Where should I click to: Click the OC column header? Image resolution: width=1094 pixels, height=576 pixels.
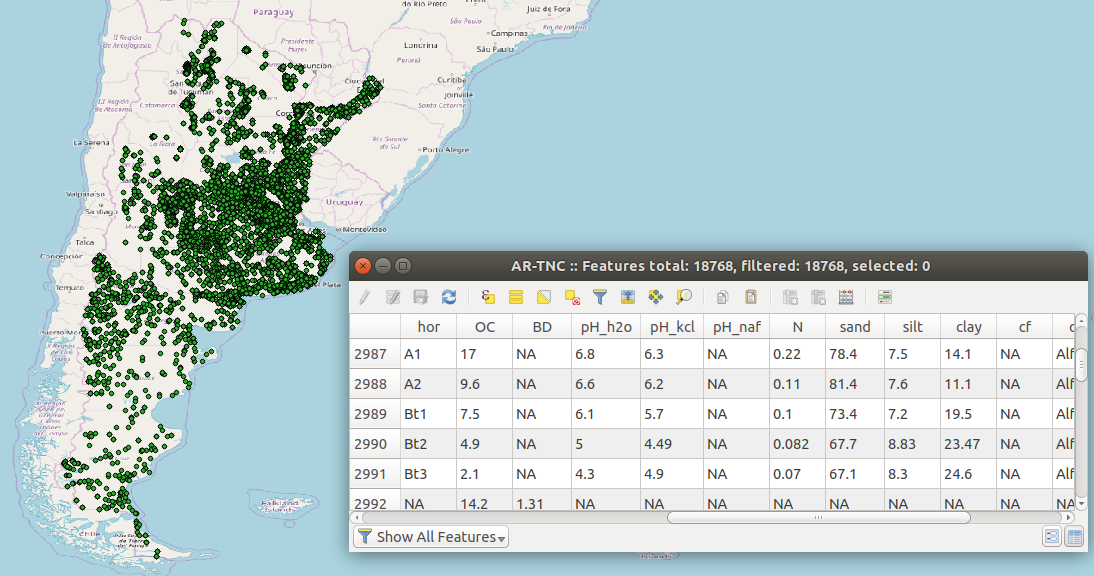[x=484, y=327]
